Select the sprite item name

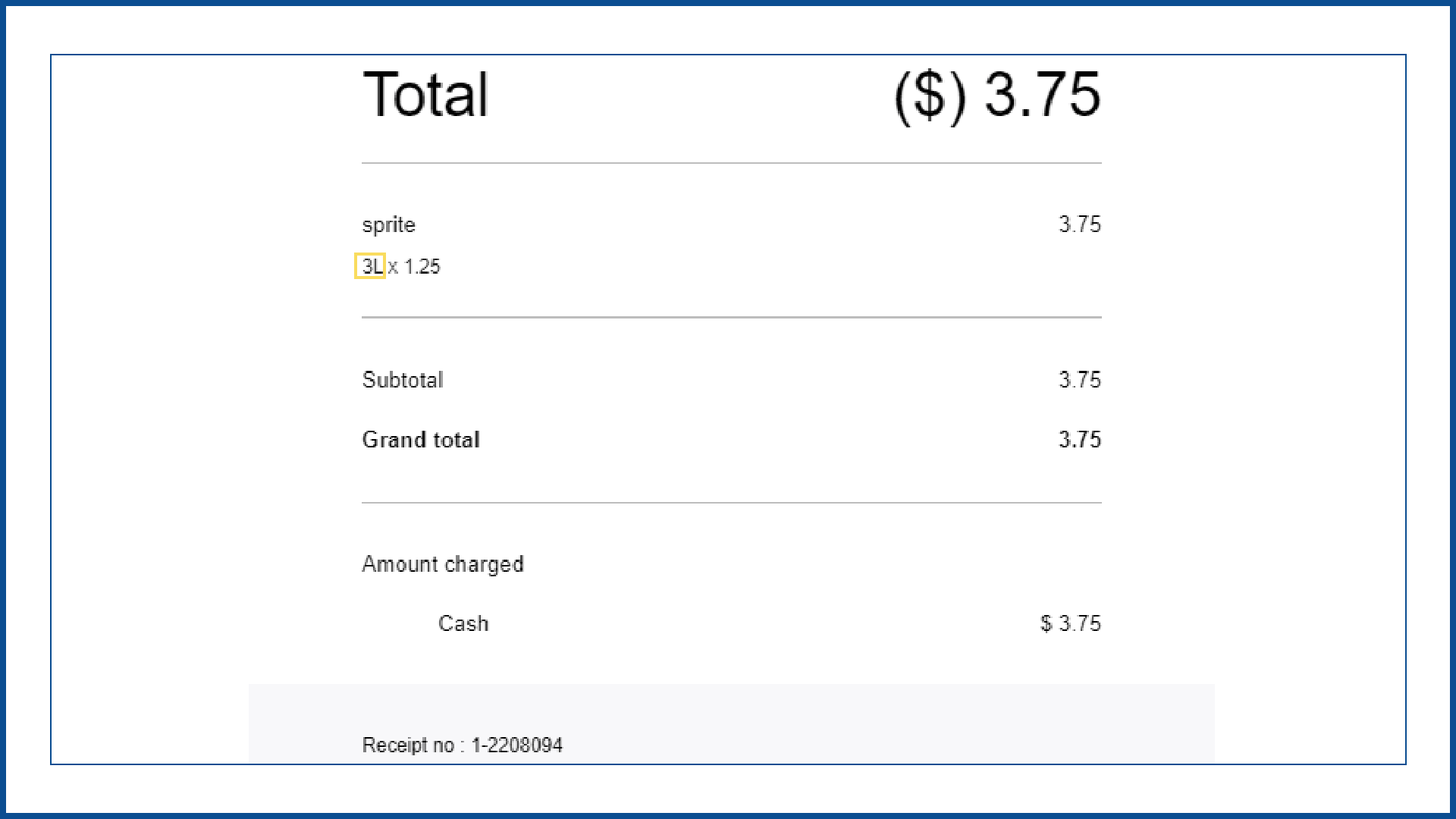click(388, 225)
